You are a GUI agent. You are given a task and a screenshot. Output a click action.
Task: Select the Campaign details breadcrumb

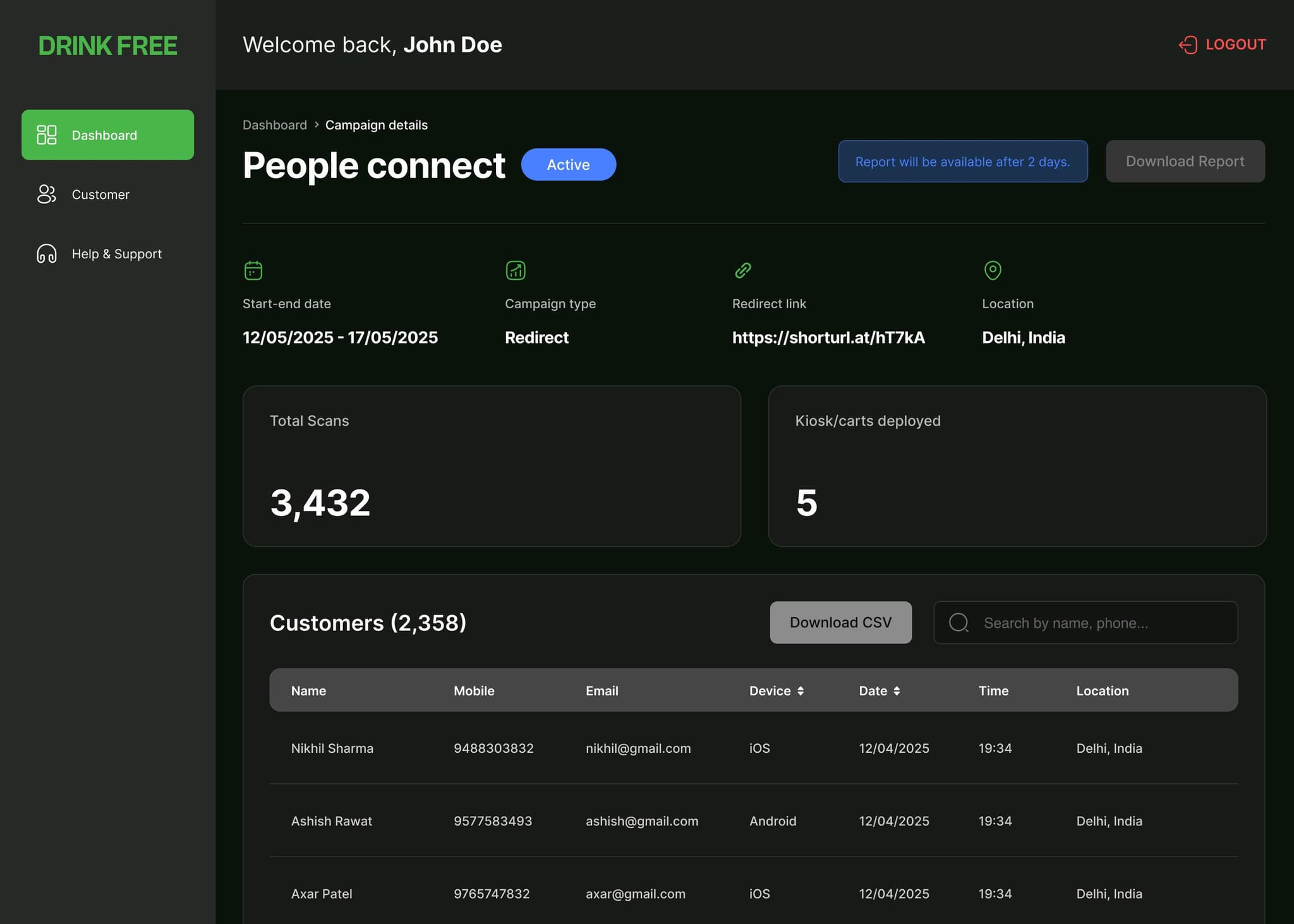click(x=377, y=125)
